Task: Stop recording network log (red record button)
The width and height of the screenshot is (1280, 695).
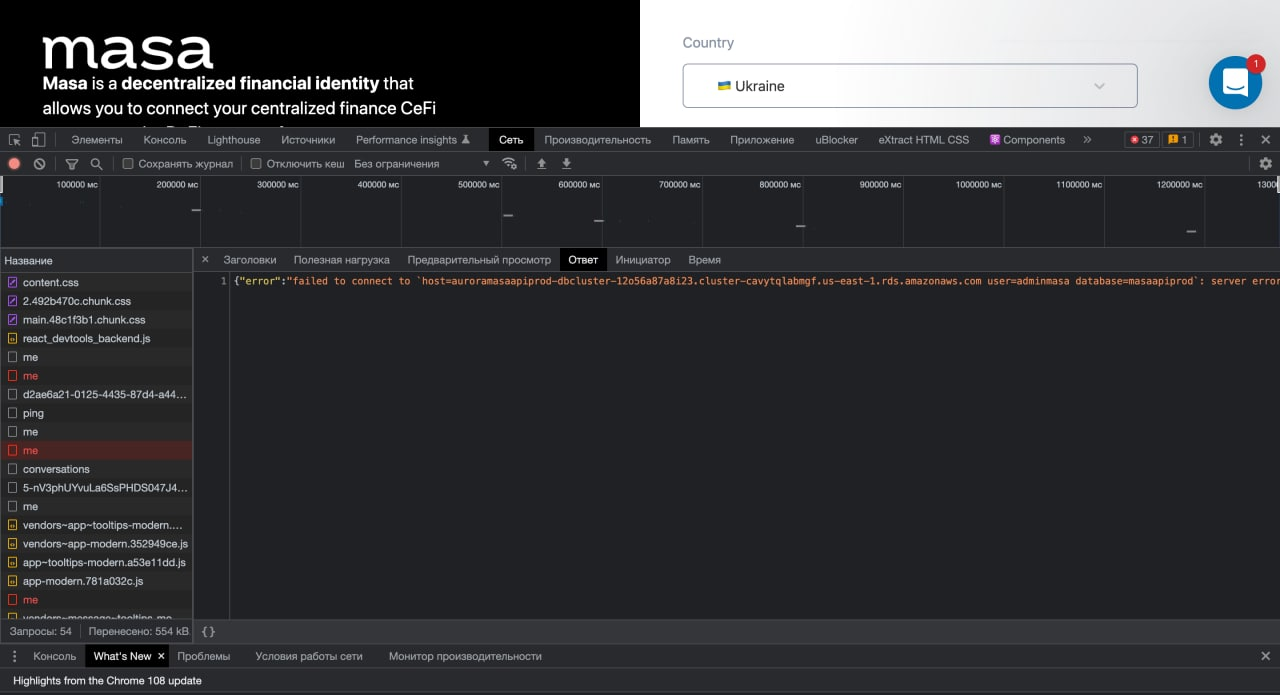Action: pyautogui.click(x=12, y=163)
